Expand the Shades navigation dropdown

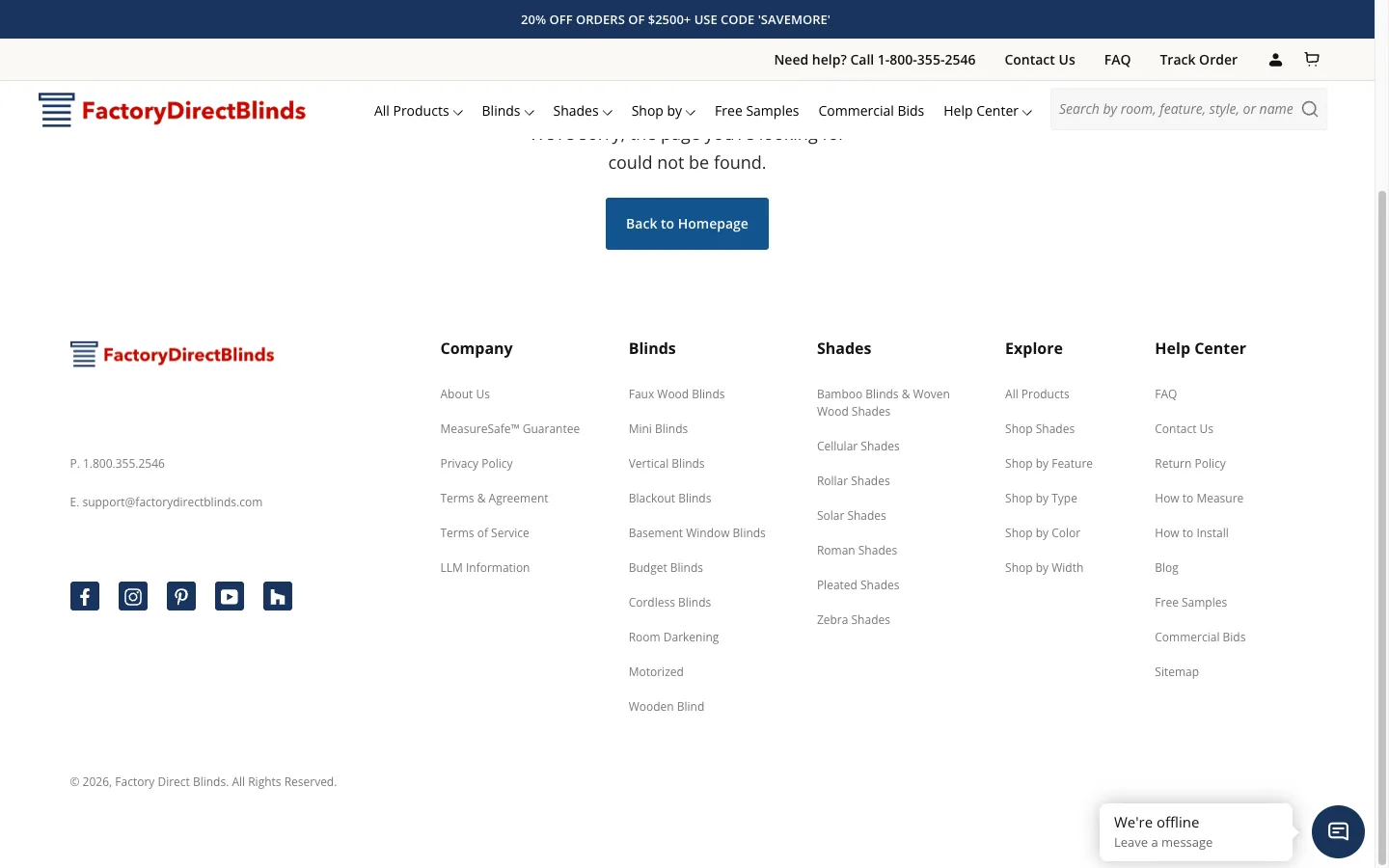pos(583,111)
